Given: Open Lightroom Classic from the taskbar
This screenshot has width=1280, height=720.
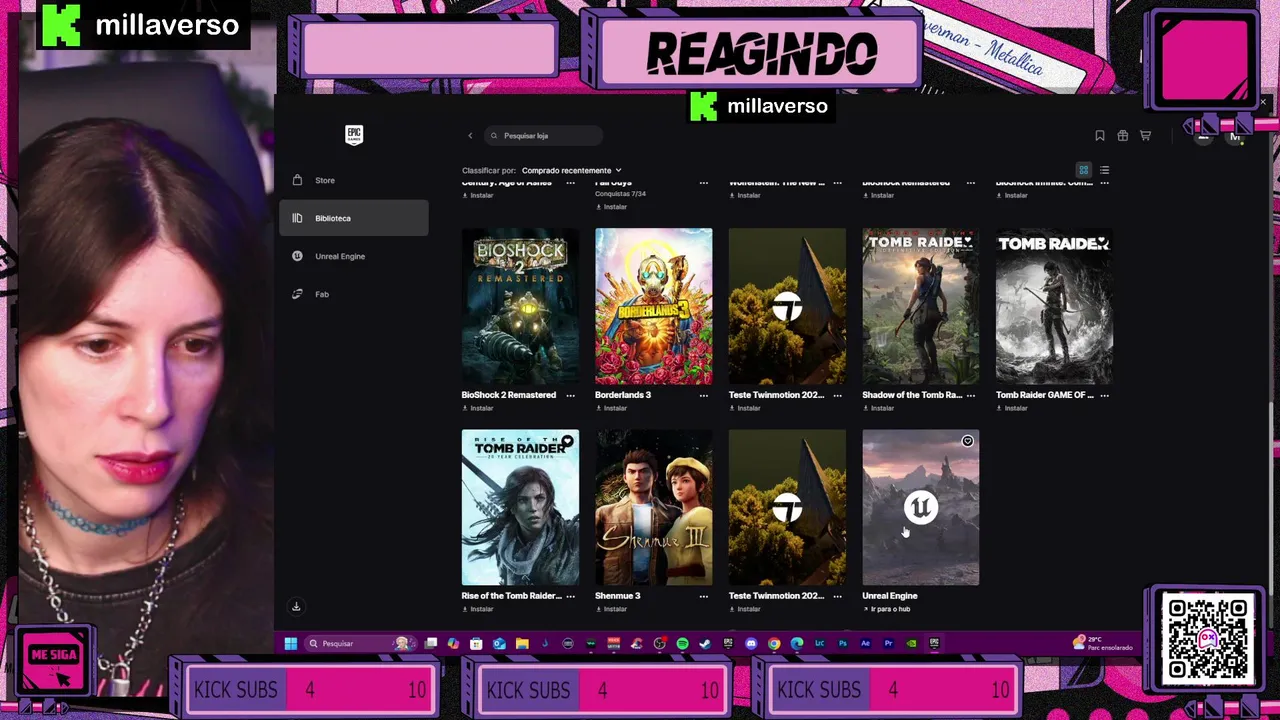Looking at the screenshot, I should 819,643.
